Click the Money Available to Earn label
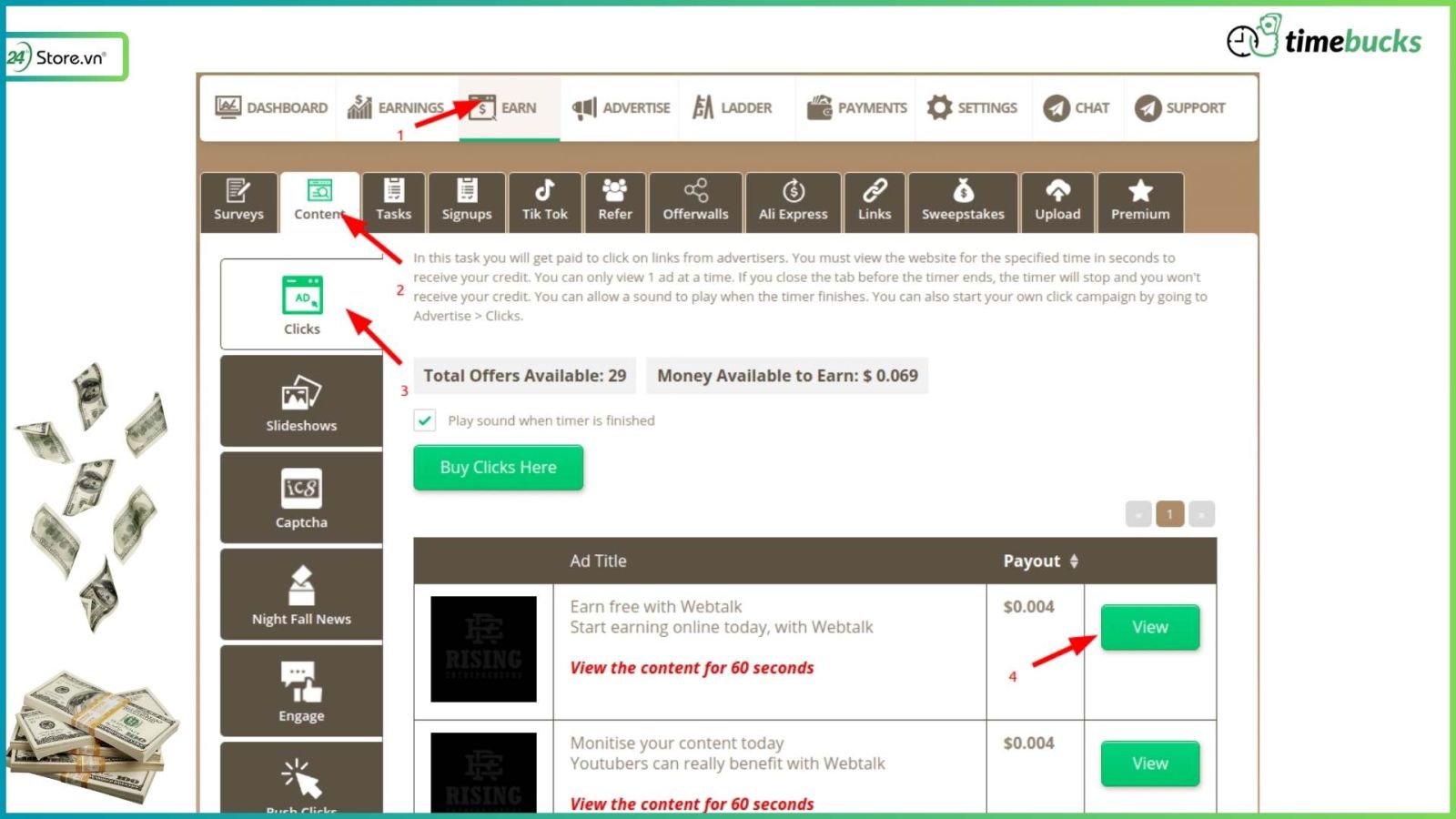Screen dimensions: 1456x819 pyautogui.click(x=787, y=376)
